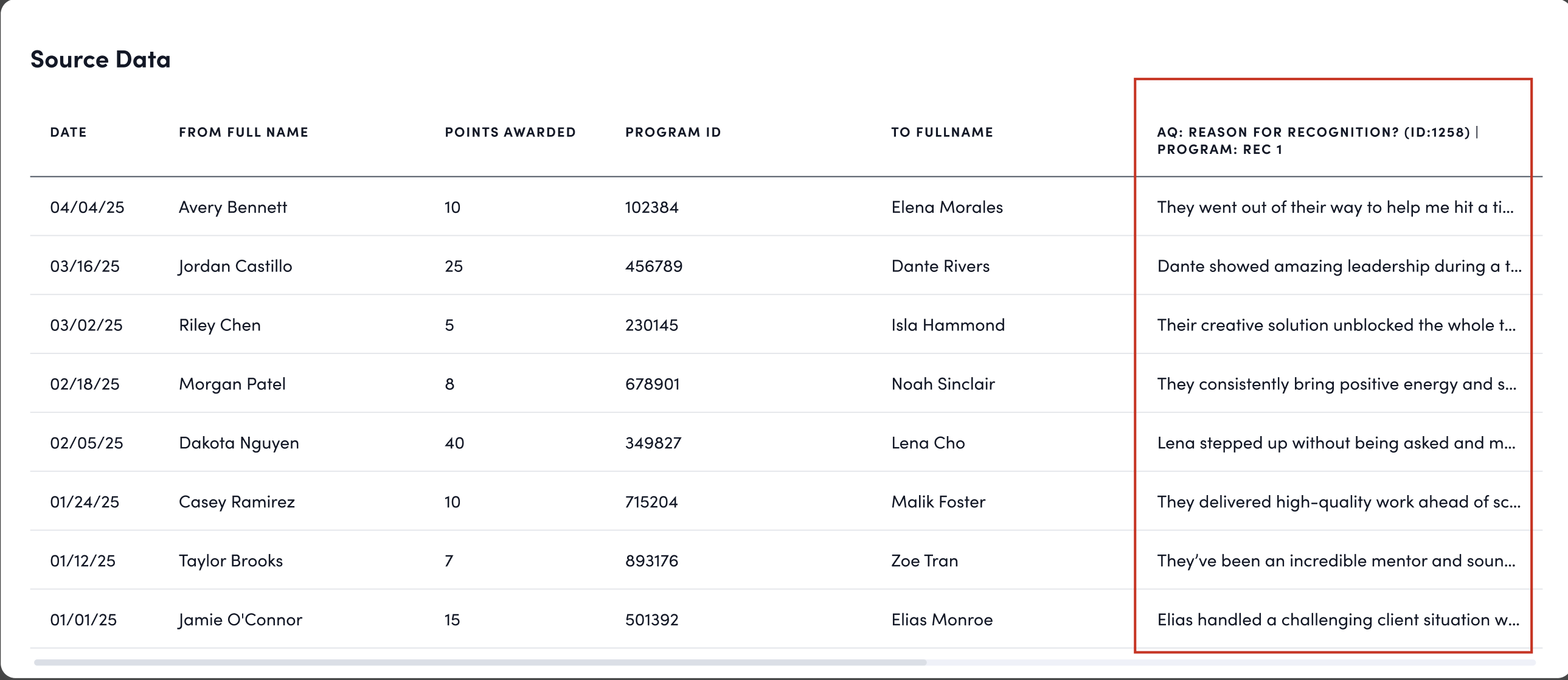Select the Isla Hammond recipient cell

[948, 325]
